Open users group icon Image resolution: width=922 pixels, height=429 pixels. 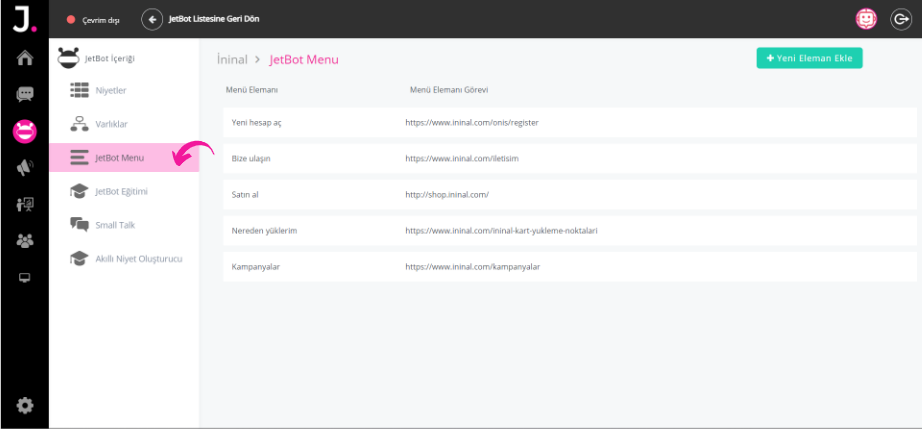[x=25, y=241]
